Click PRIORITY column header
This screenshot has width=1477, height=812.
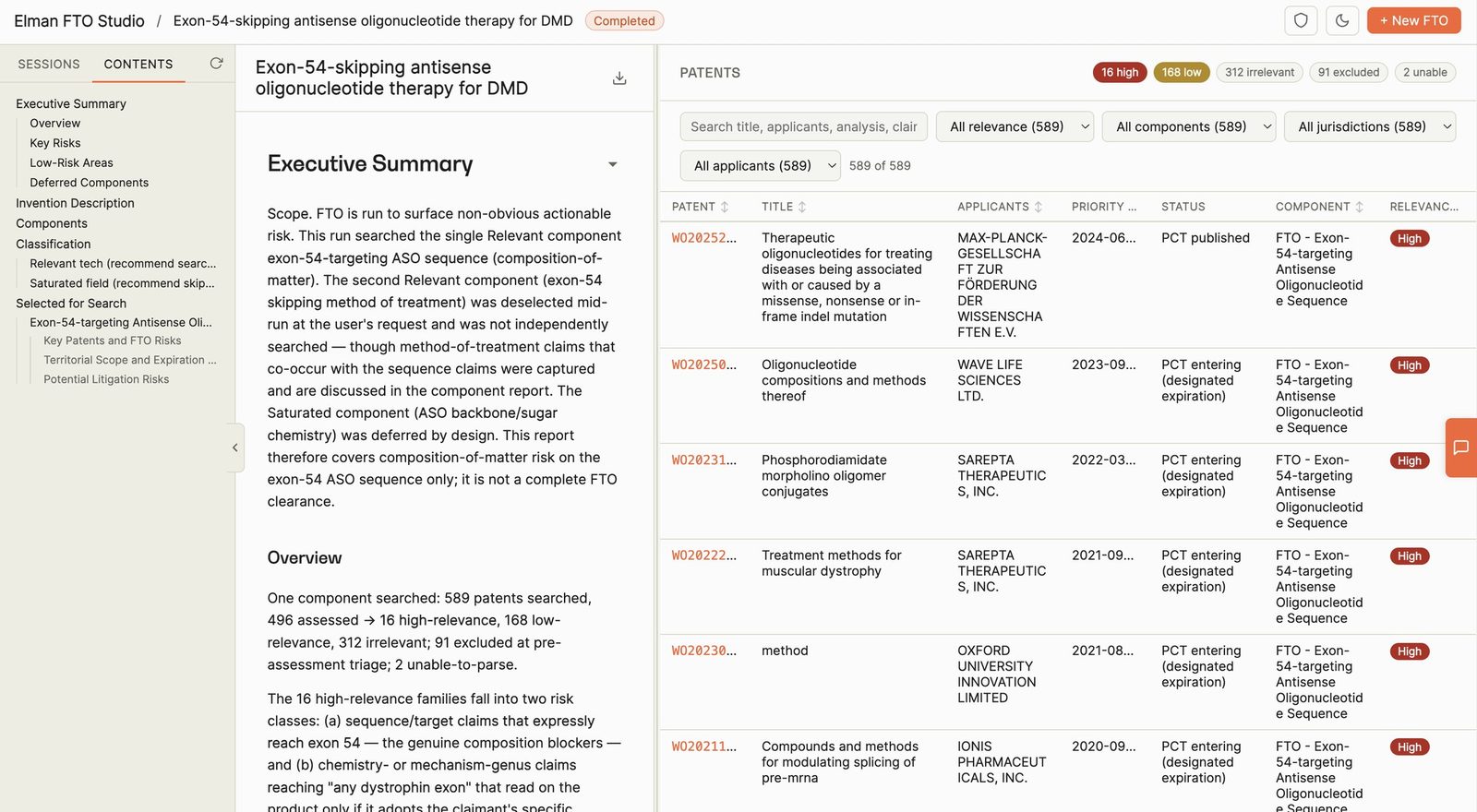(x=1104, y=207)
